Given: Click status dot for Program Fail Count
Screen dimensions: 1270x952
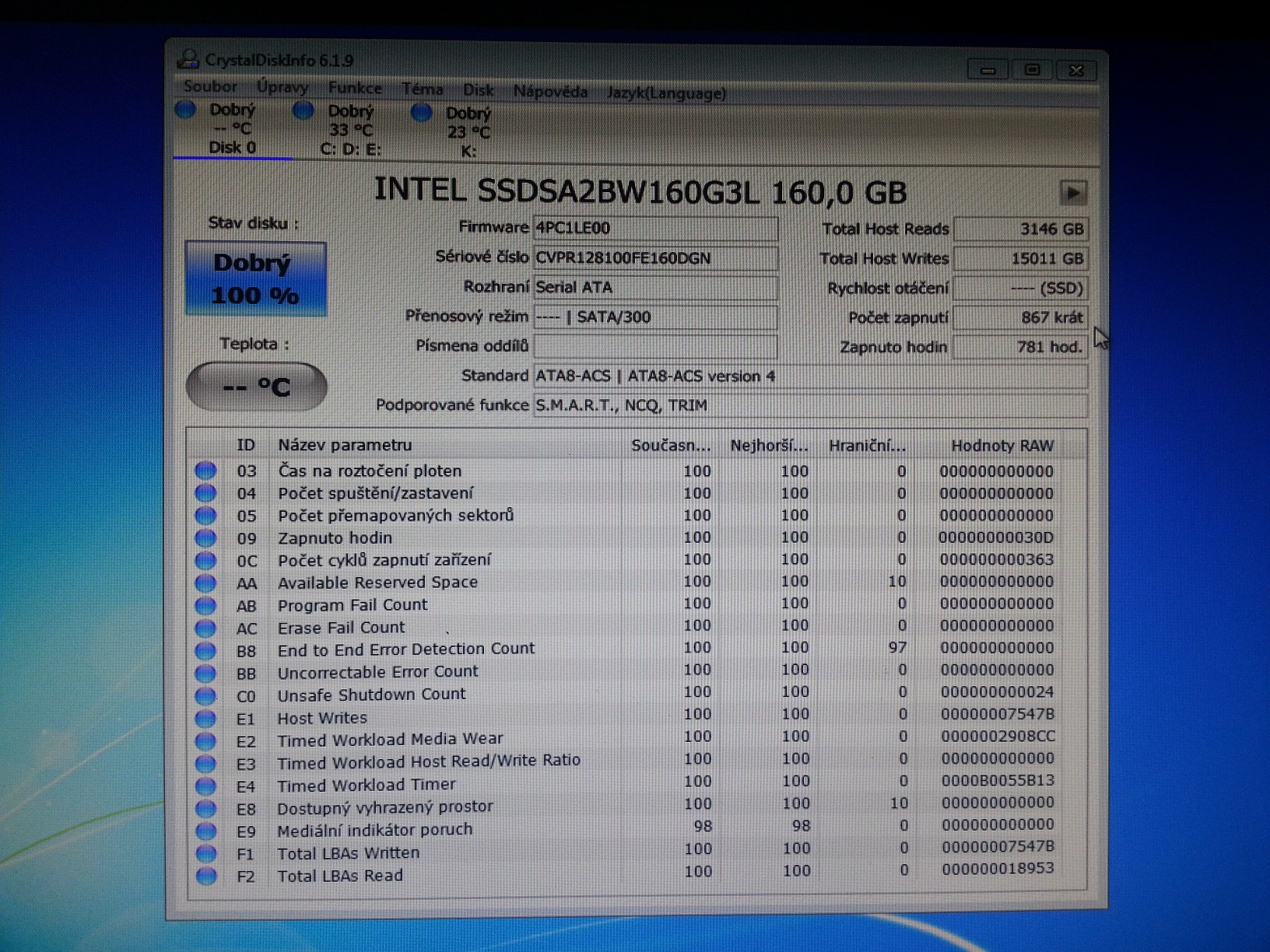Looking at the screenshot, I should pyautogui.click(x=205, y=605).
